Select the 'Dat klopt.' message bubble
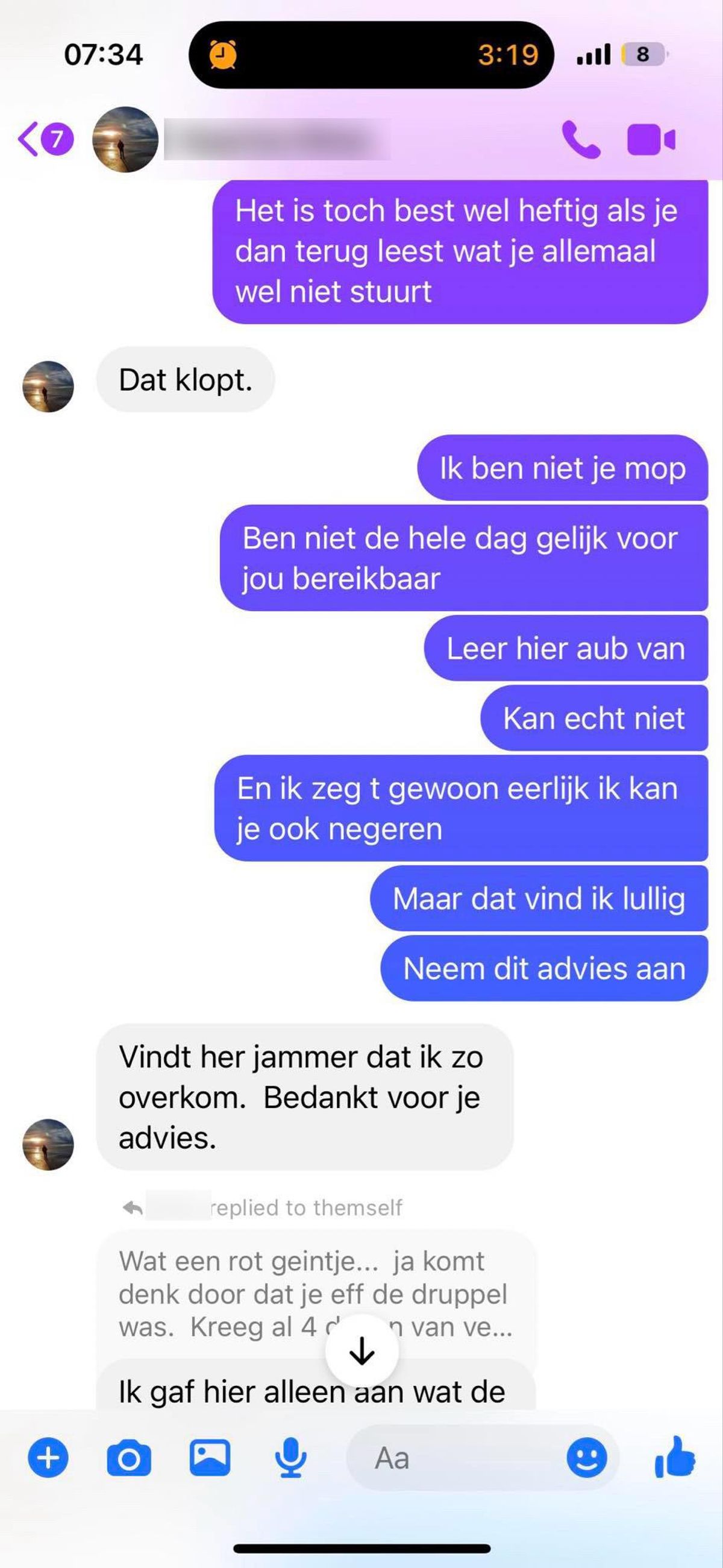 [186, 380]
